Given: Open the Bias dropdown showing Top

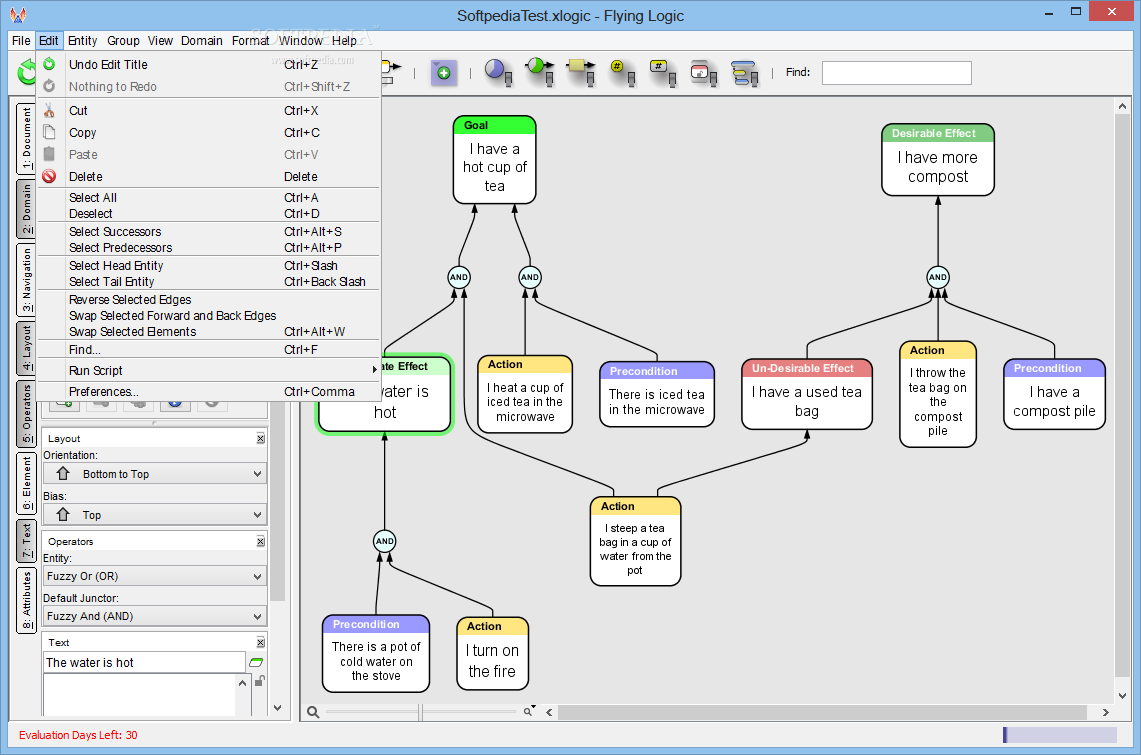Looking at the screenshot, I should (155, 514).
